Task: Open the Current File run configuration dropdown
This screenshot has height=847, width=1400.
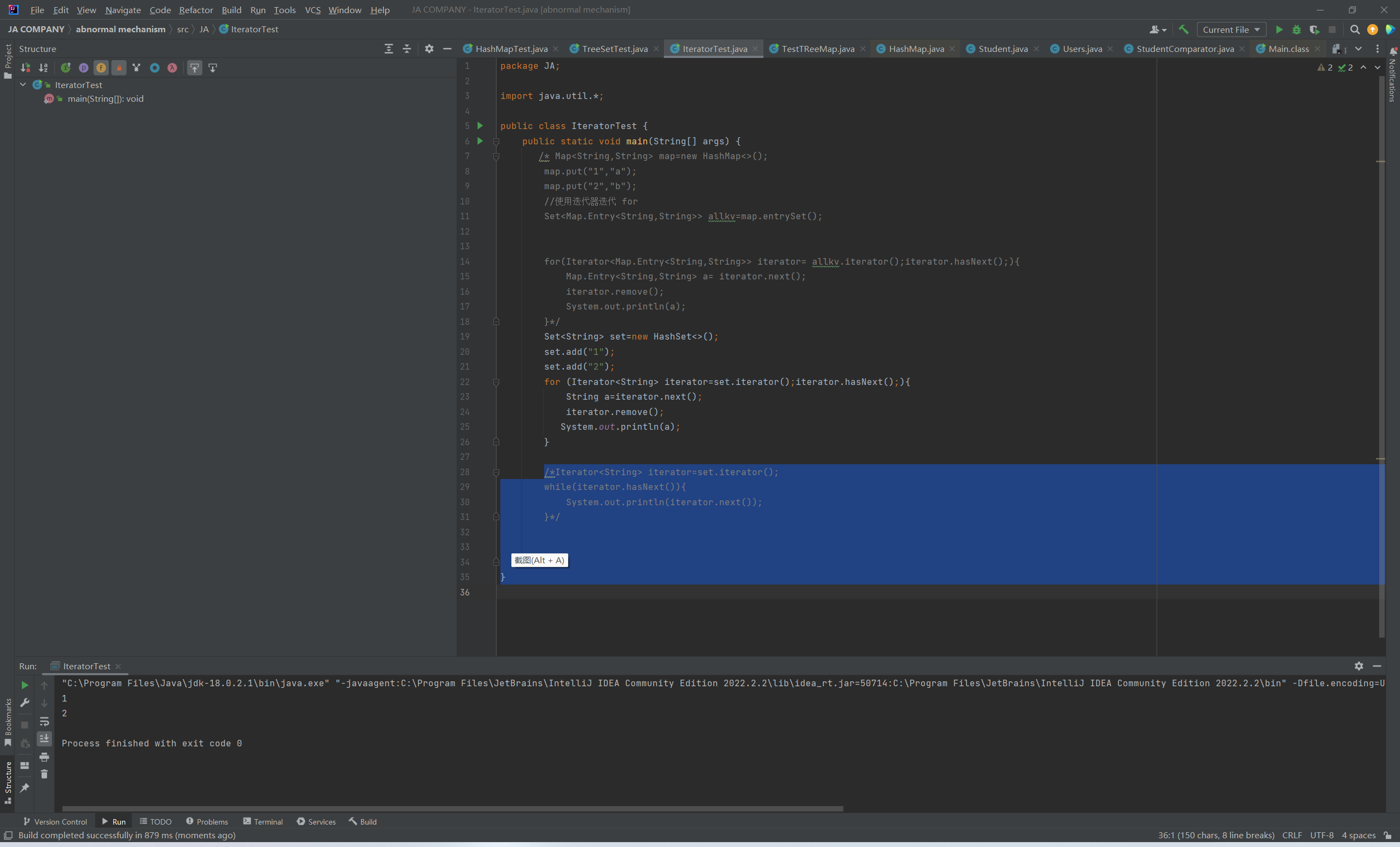Action: (x=1231, y=30)
